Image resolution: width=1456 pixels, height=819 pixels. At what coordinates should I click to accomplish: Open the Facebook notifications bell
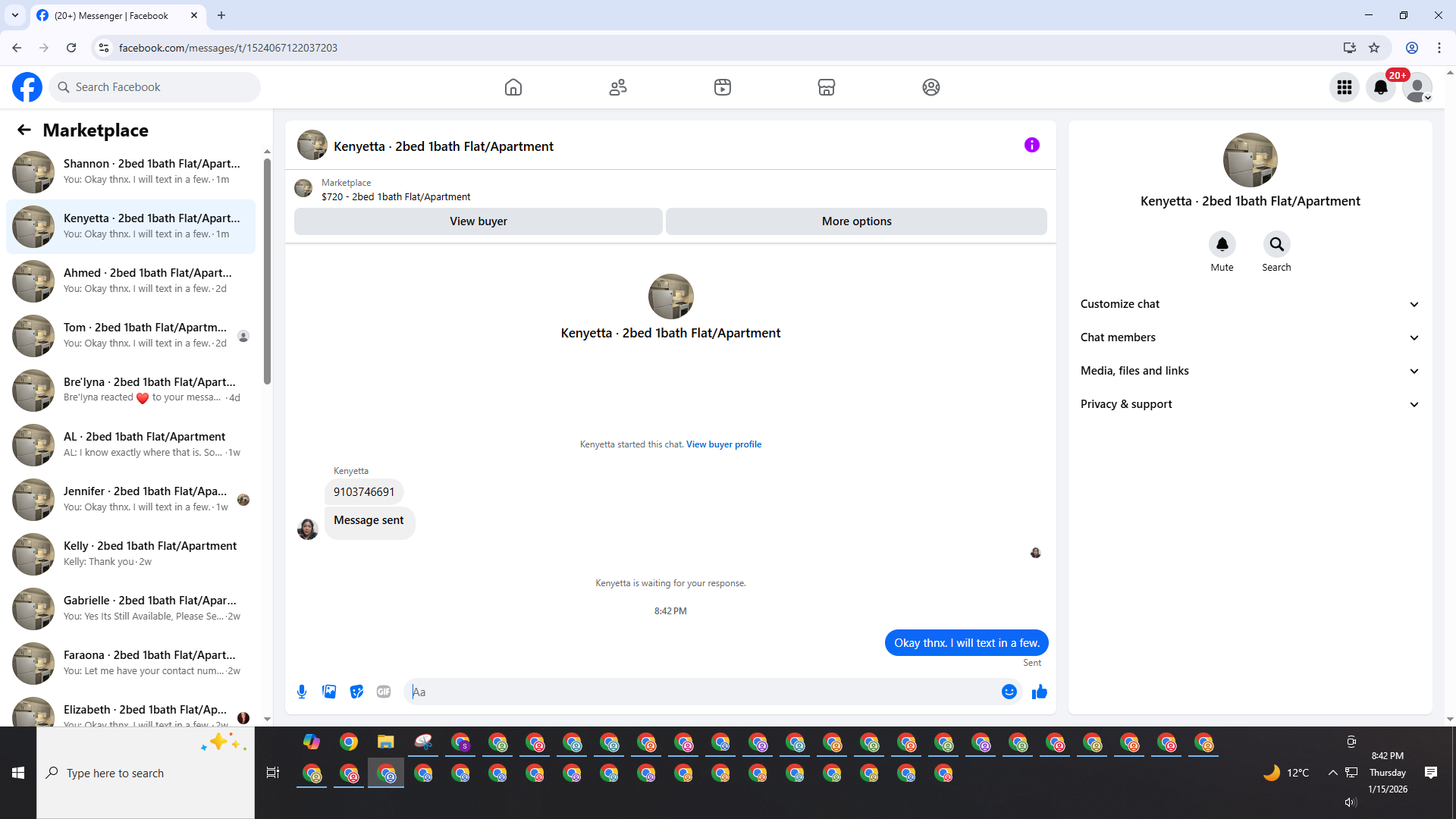point(1380,87)
